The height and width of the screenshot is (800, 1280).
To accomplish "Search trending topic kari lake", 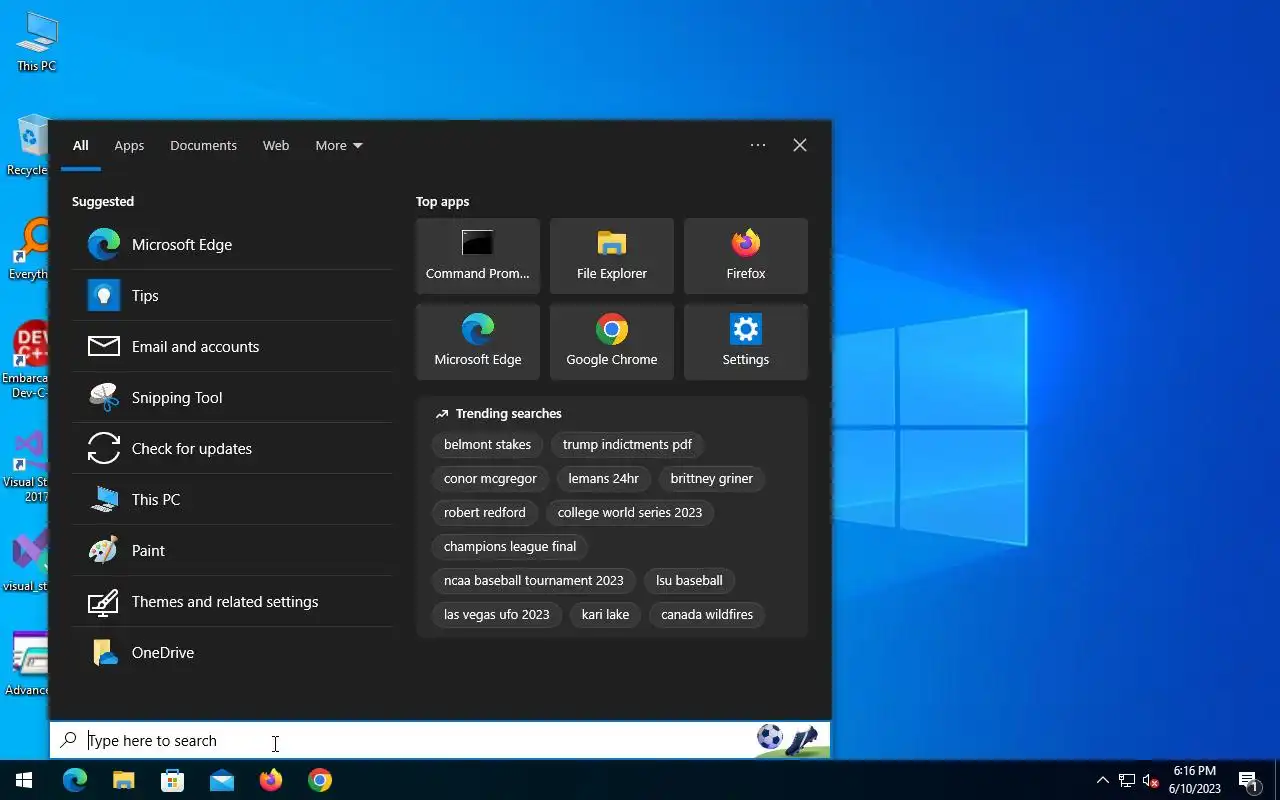I will pyautogui.click(x=606, y=614).
